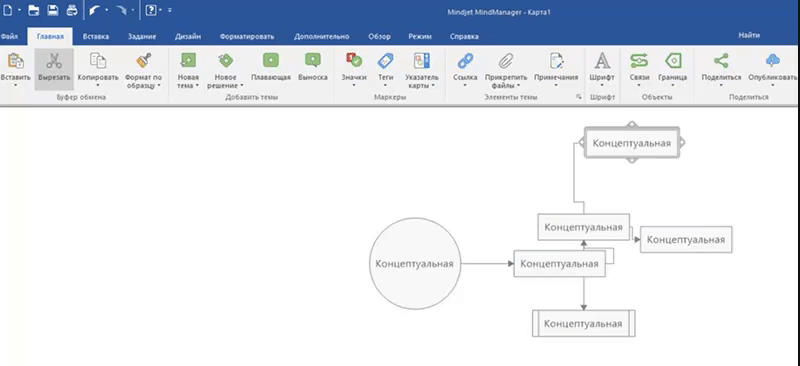Print the map using the printer icon
800x366 pixels.
71,10
